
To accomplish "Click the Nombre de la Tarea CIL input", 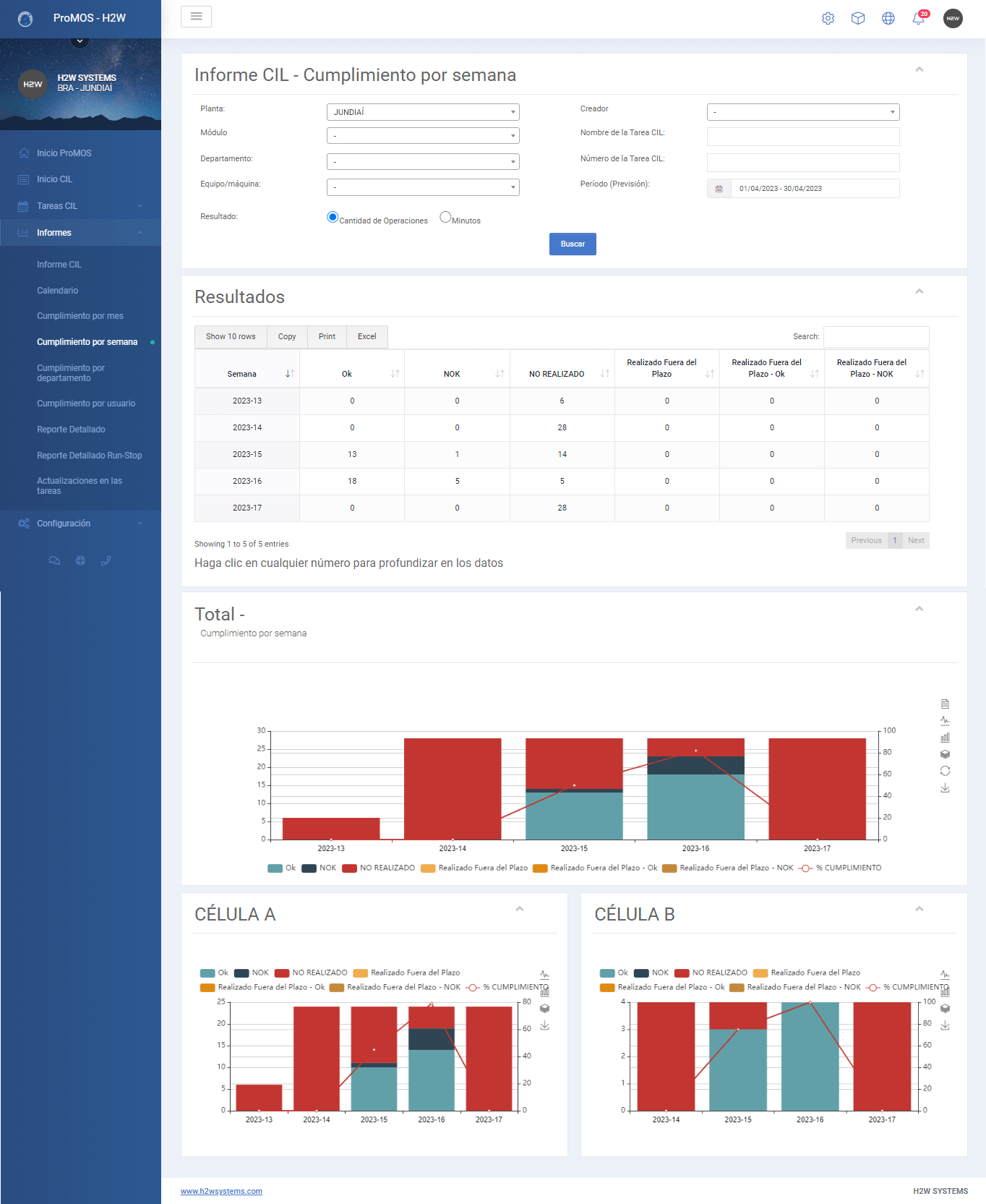I will pos(803,137).
